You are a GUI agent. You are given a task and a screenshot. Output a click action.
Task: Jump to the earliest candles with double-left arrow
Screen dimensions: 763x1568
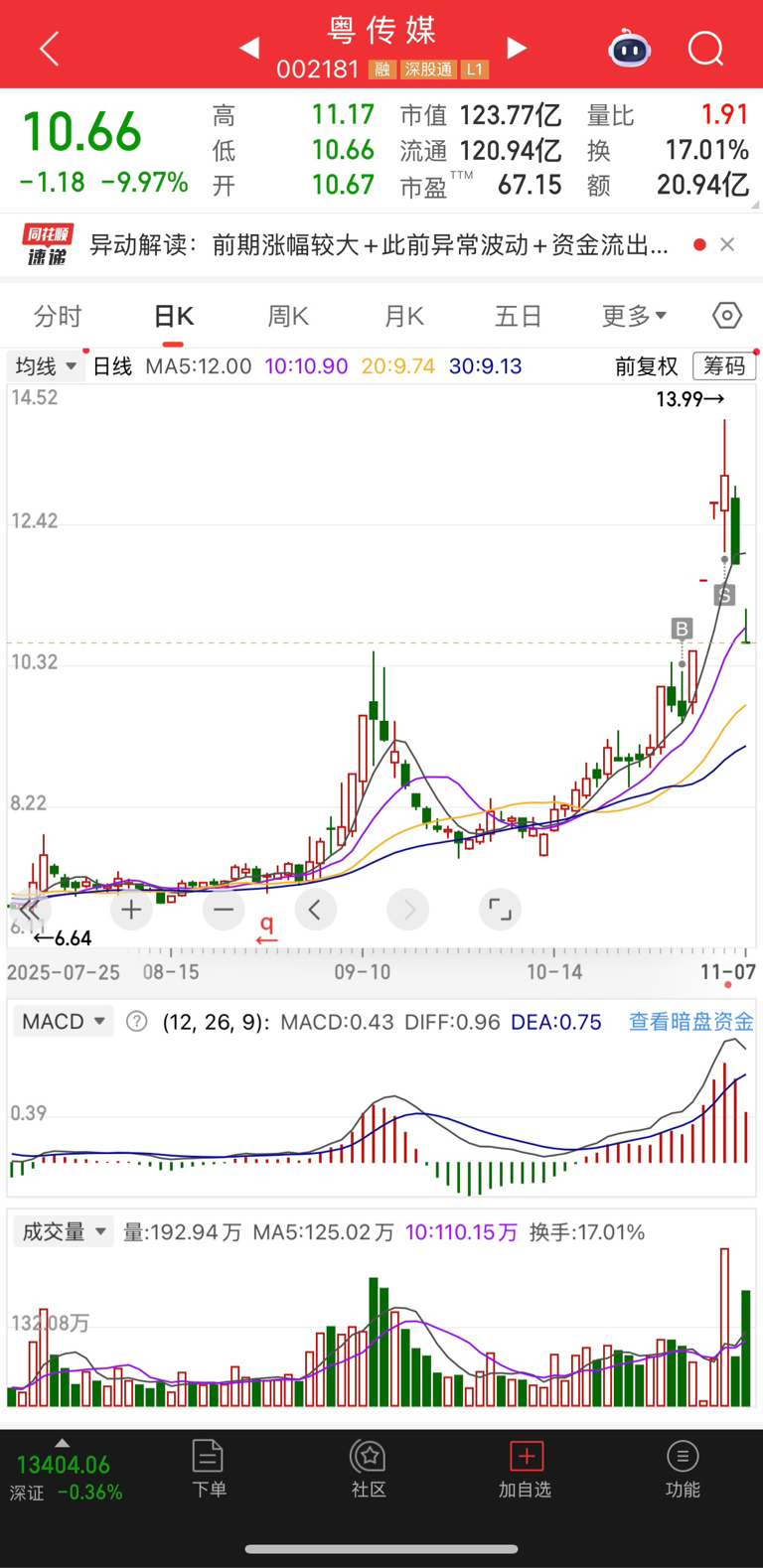[x=29, y=909]
